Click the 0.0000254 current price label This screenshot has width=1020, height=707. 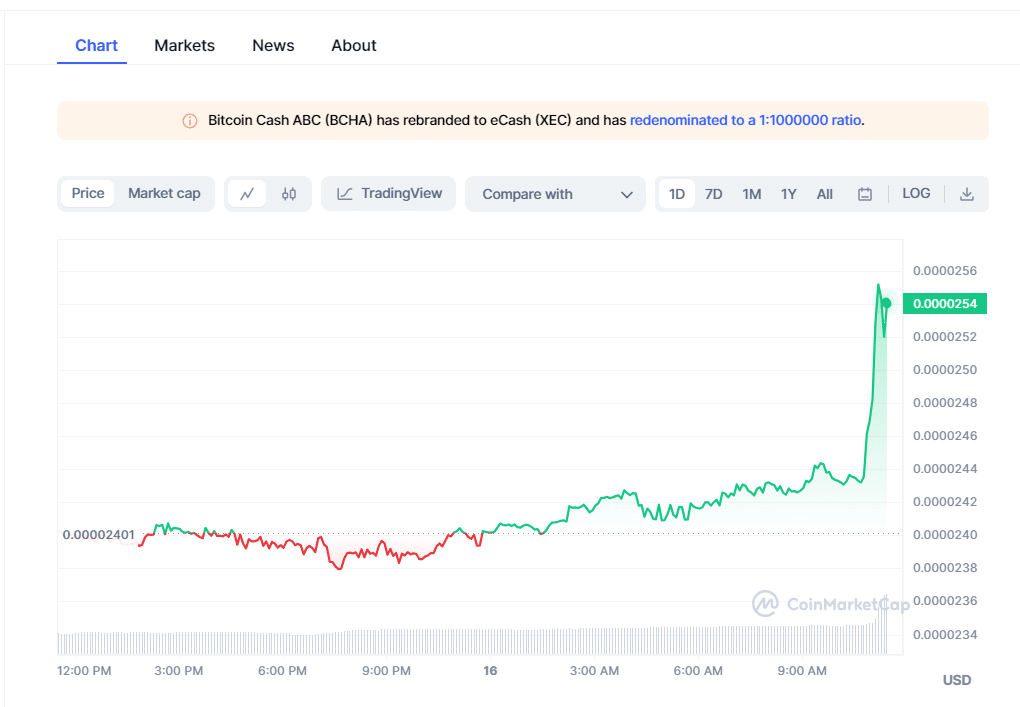tap(945, 304)
